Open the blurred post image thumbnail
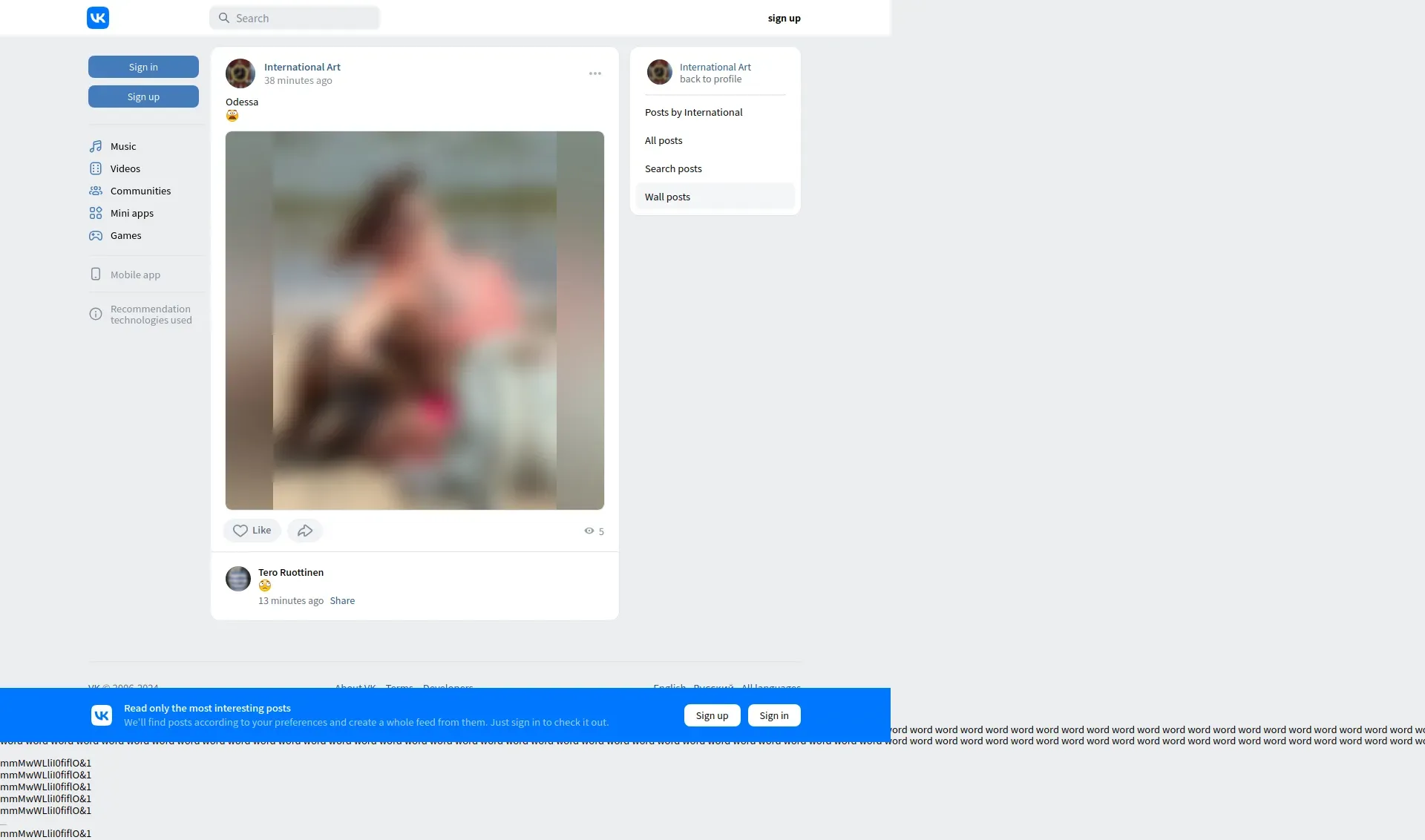The width and height of the screenshot is (1425, 840). click(x=414, y=321)
